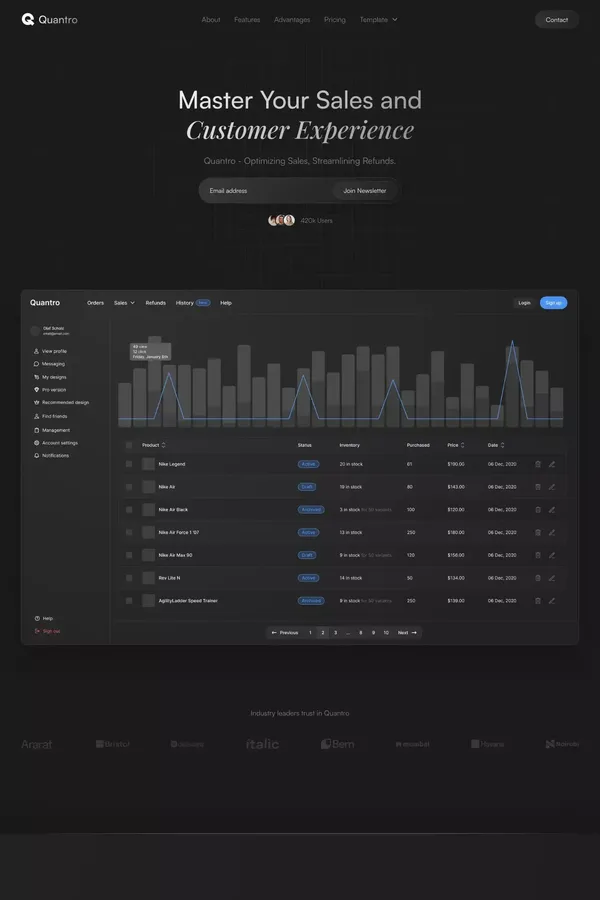Delete the Nike Legend row with trash icon
The width and height of the screenshot is (600, 900).
tap(538, 464)
